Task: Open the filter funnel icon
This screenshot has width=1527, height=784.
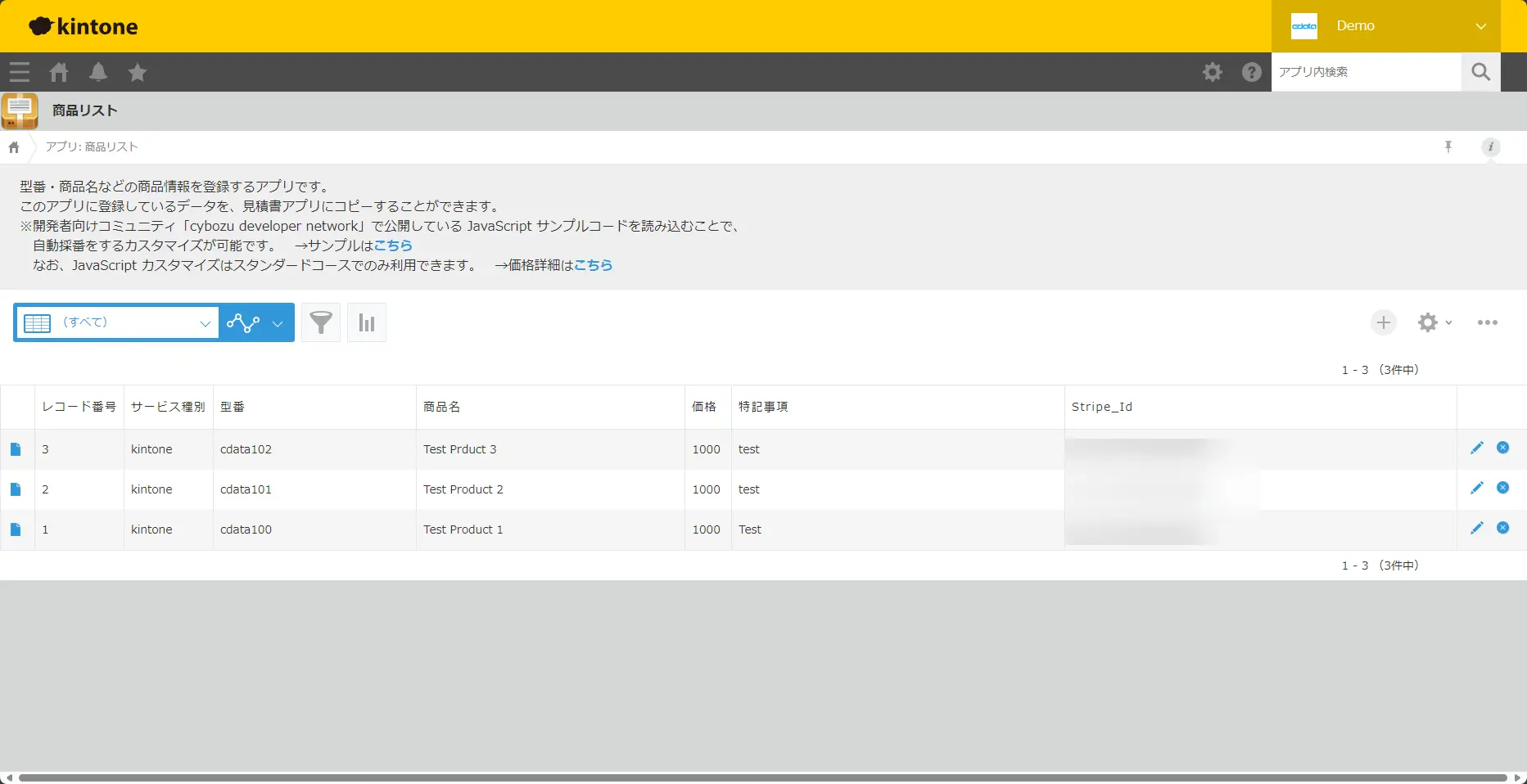Action: click(x=321, y=322)
